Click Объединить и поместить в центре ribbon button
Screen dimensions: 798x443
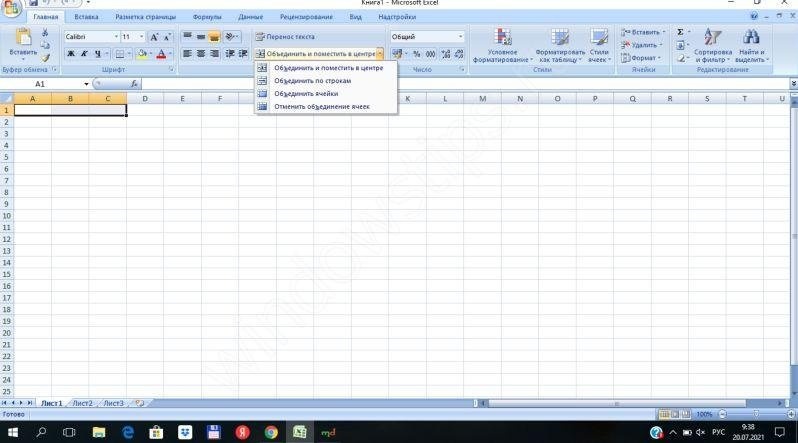point(316,53)
